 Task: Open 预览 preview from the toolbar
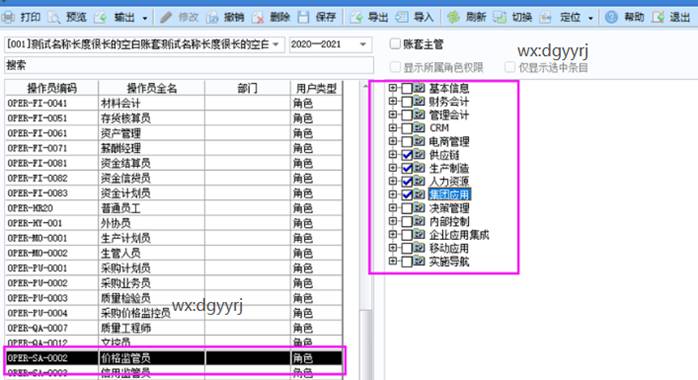[54, 17]
